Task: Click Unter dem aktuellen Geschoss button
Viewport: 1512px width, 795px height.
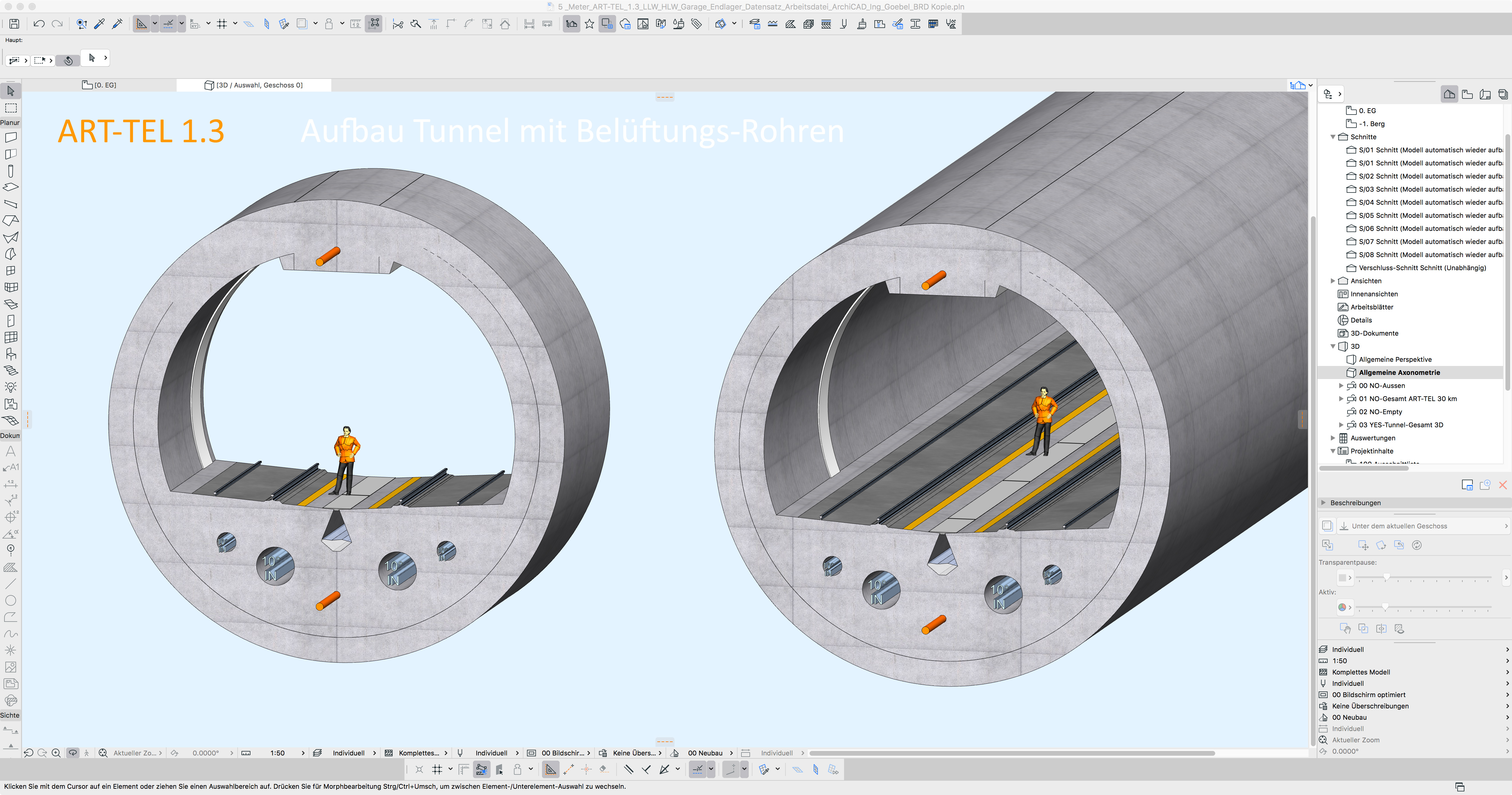Action: 1399,526
